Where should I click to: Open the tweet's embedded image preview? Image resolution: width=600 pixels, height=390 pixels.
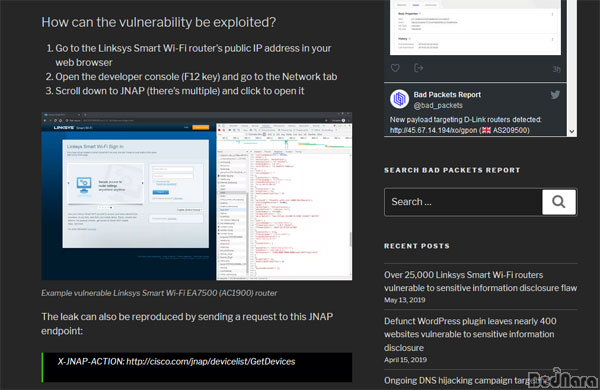475,27
